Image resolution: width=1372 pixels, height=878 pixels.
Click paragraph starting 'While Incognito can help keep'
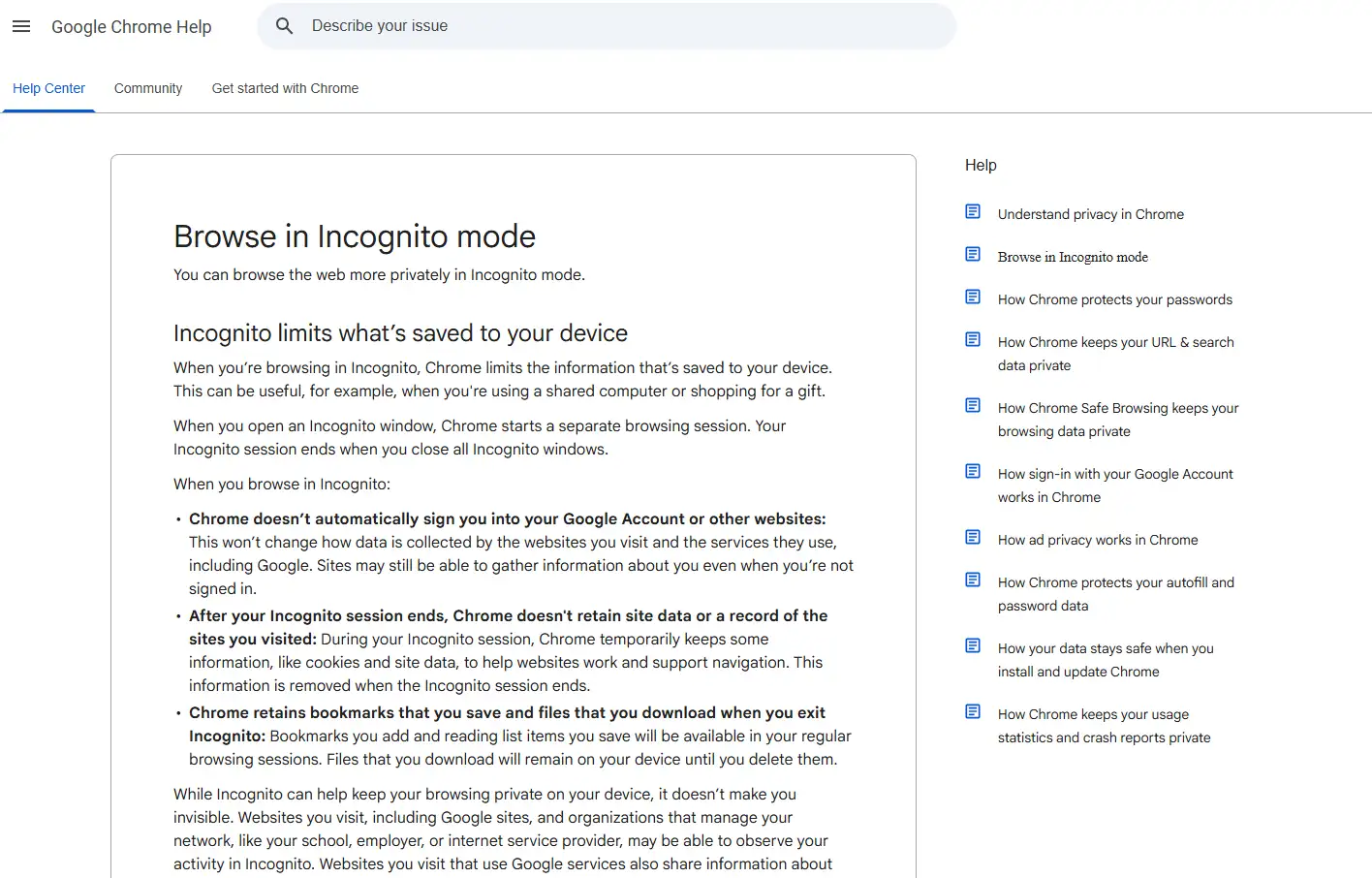point(503,829)
